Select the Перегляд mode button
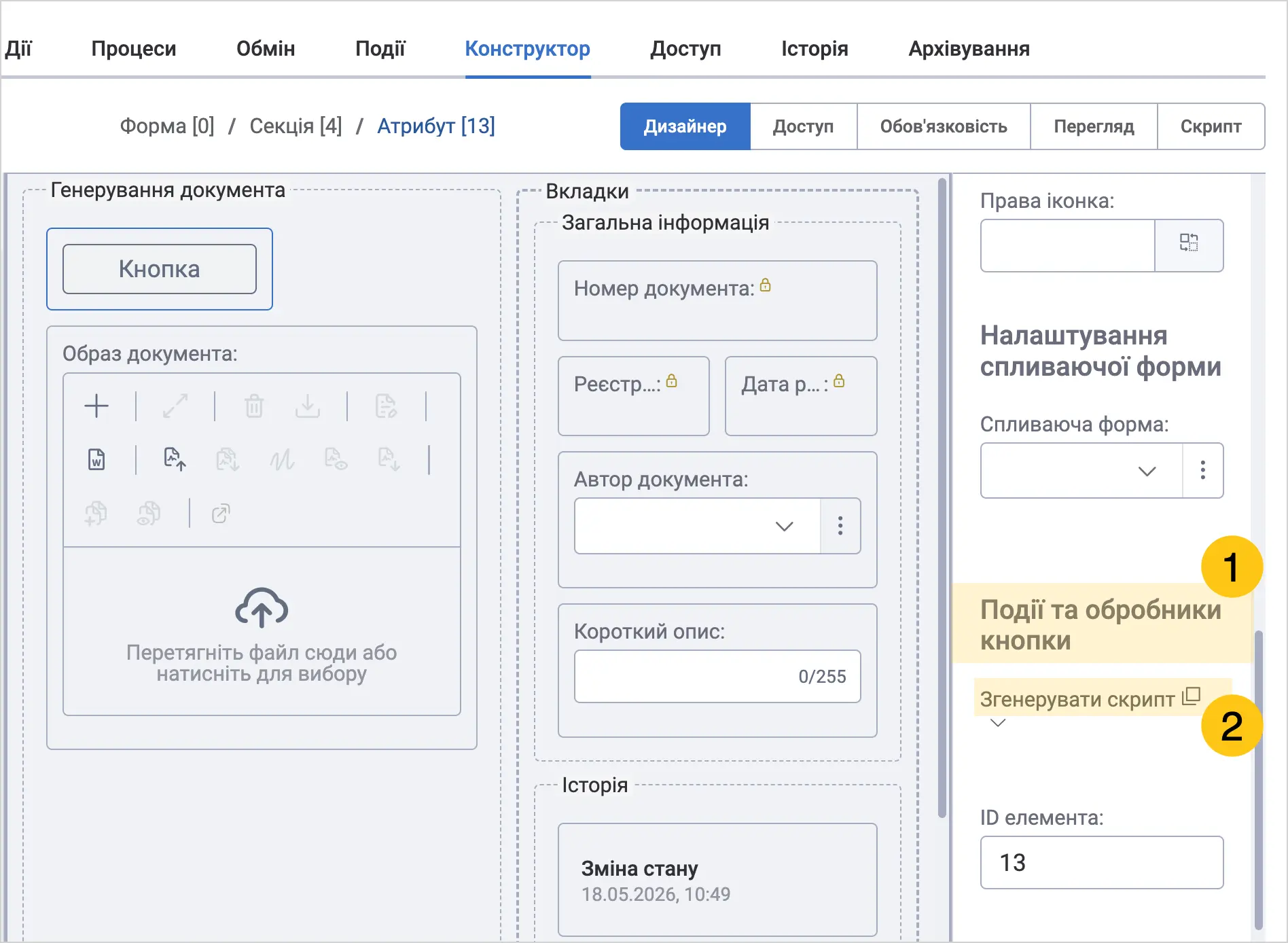This screenshot has width=1288, height=943. (1094, 126)
